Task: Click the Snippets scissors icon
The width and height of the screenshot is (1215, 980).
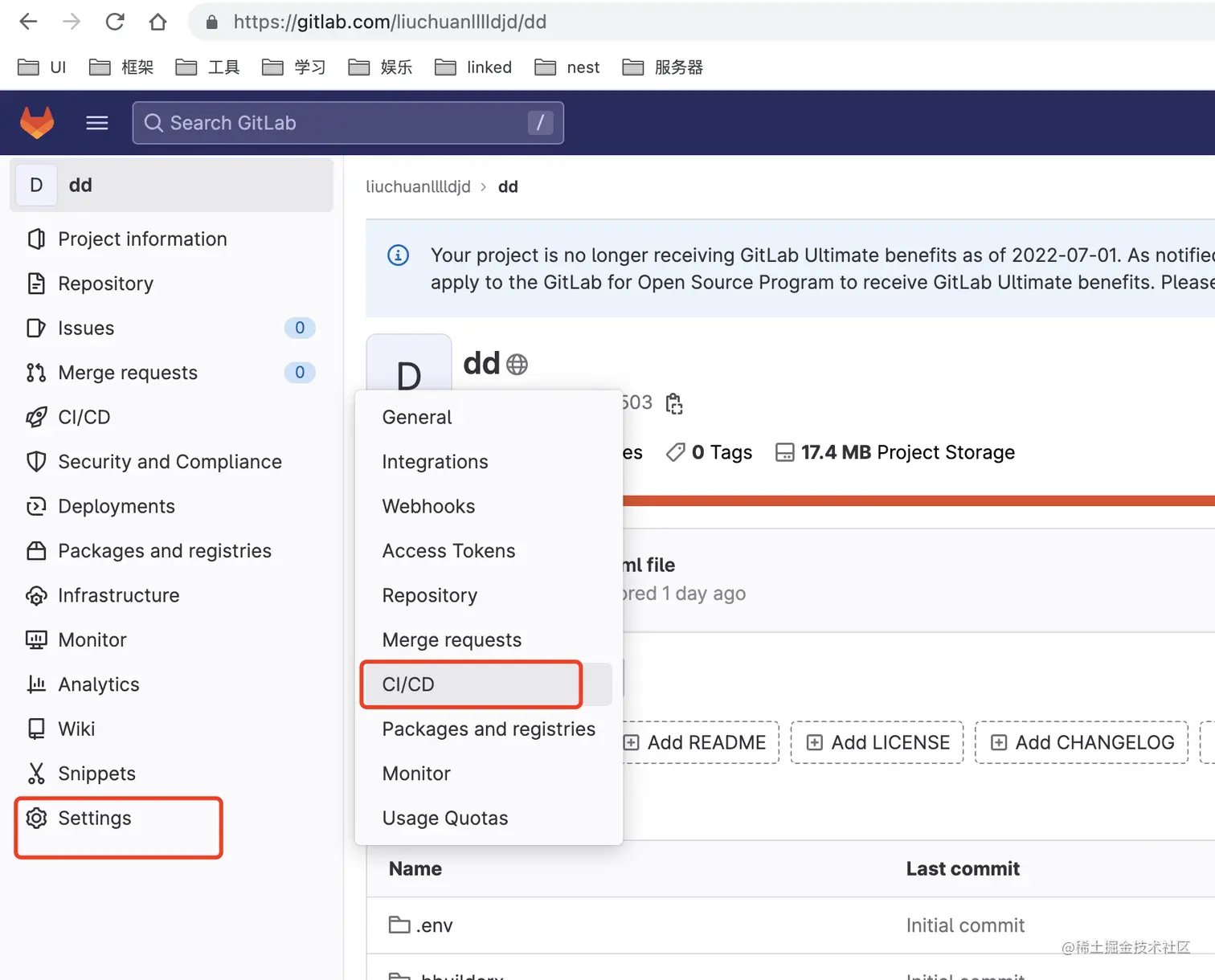Action: [36, 774]
